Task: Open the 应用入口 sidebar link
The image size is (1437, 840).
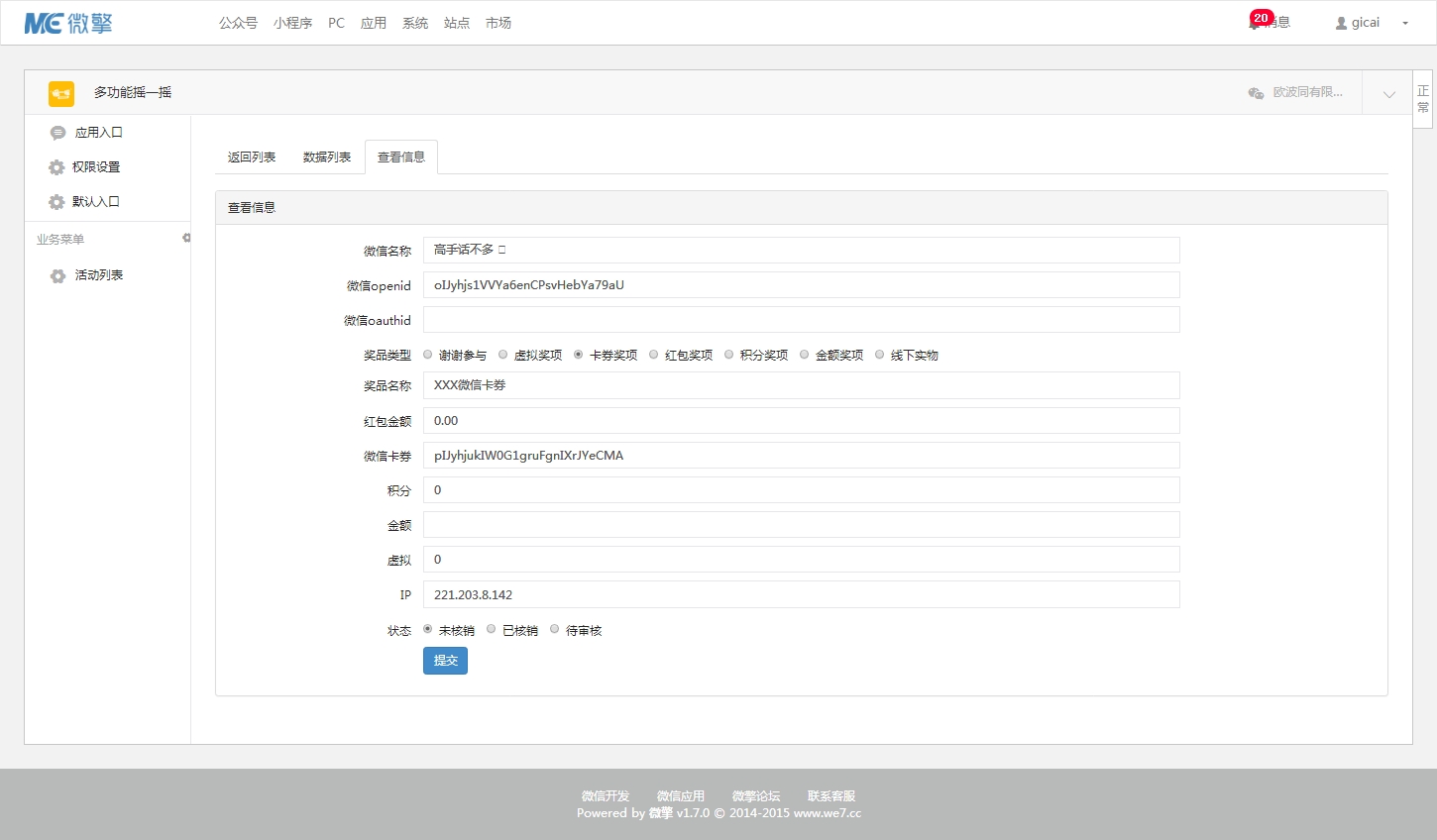Action: coord(99,133)
